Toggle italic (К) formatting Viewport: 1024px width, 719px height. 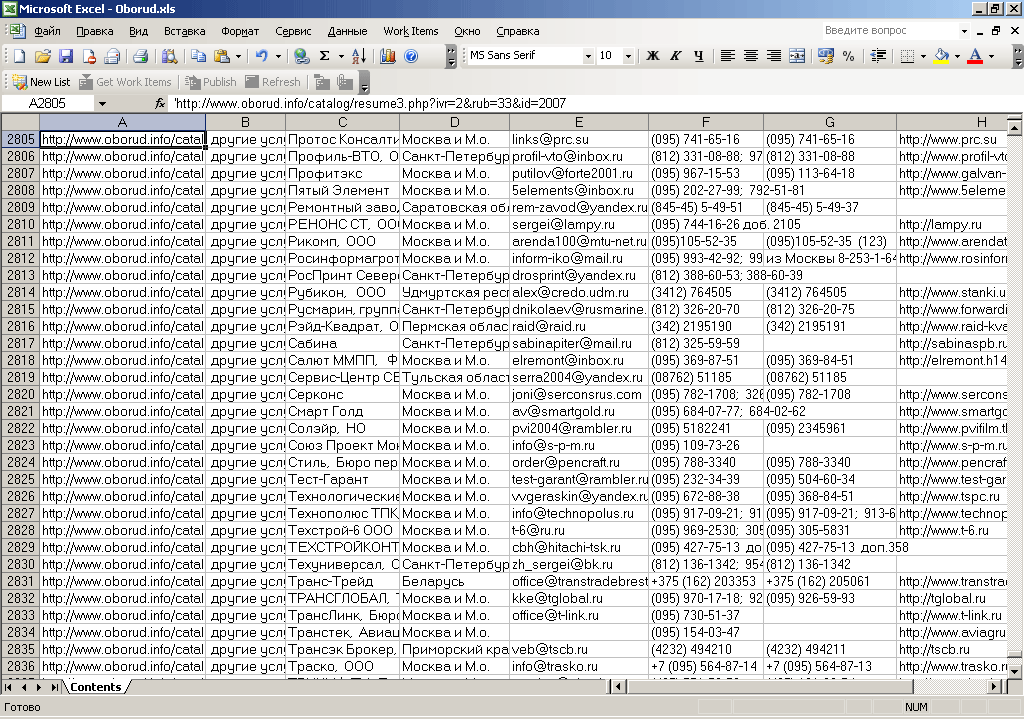[x=676, y=56]
